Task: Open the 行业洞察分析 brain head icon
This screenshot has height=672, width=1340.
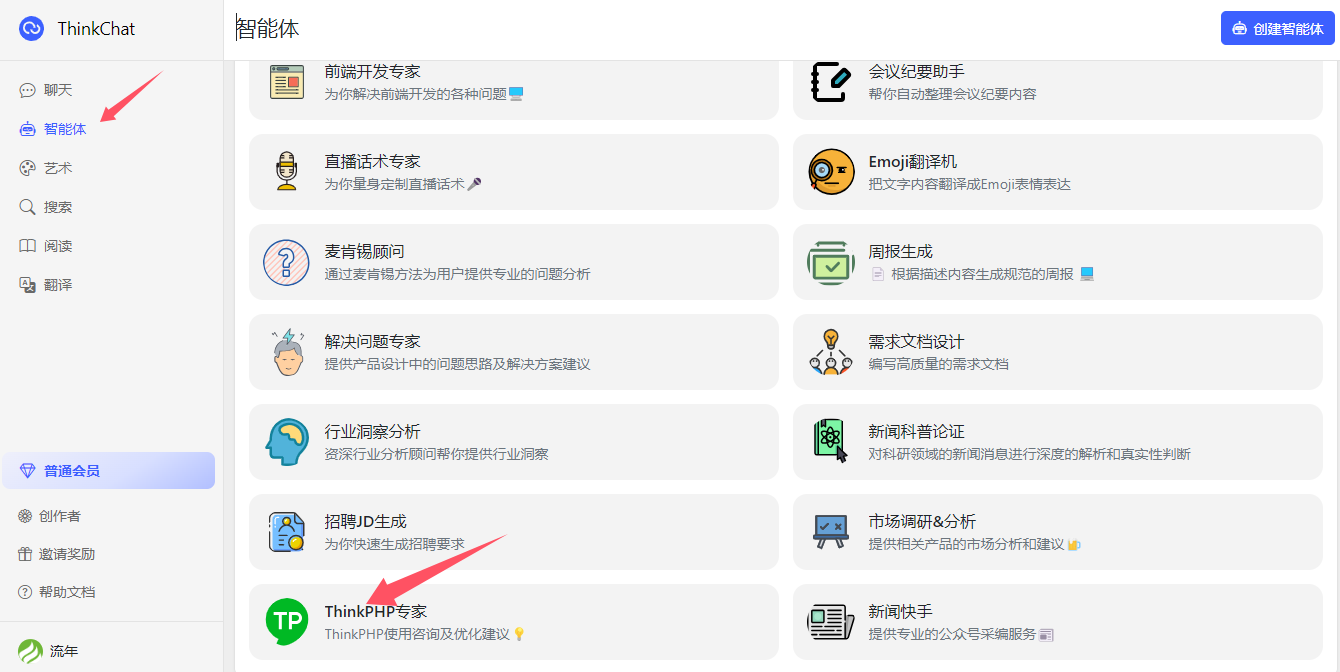Action: point(287,442)
